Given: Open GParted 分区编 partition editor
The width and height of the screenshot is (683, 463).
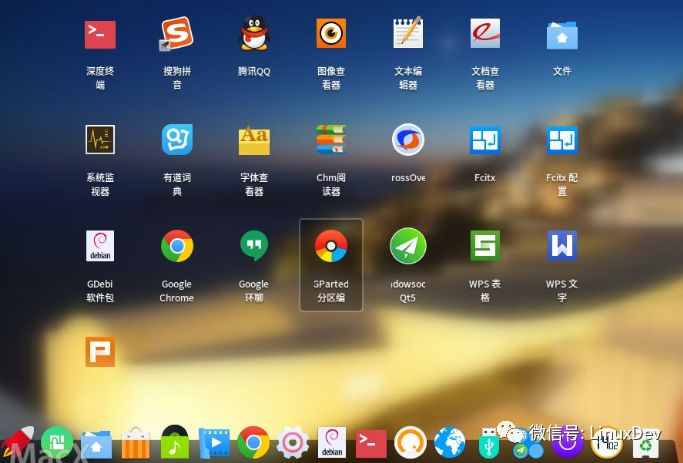Looking at the screenshot, I should tap(331, 246).
